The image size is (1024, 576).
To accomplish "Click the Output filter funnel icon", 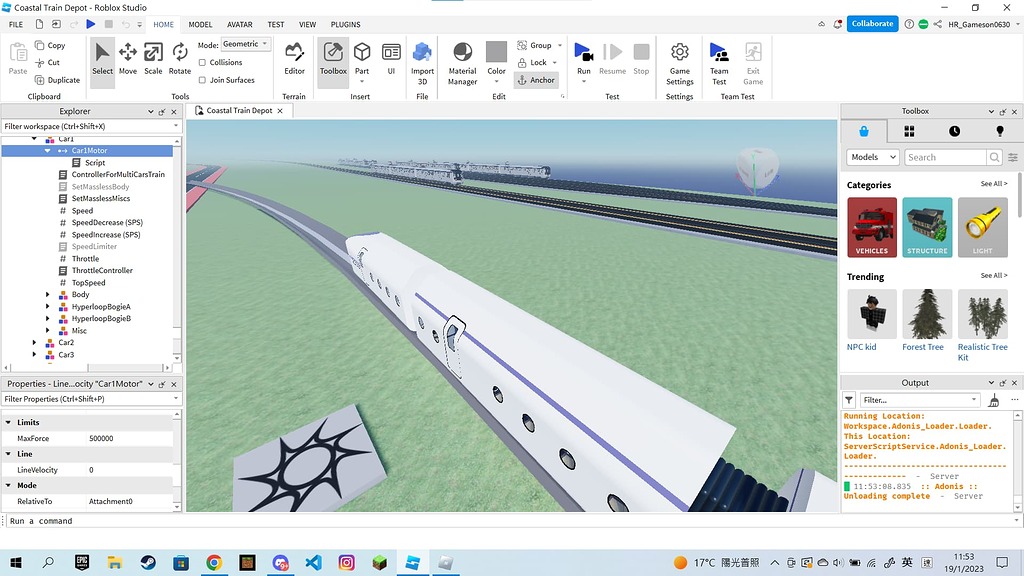I will tap(848, 400).
